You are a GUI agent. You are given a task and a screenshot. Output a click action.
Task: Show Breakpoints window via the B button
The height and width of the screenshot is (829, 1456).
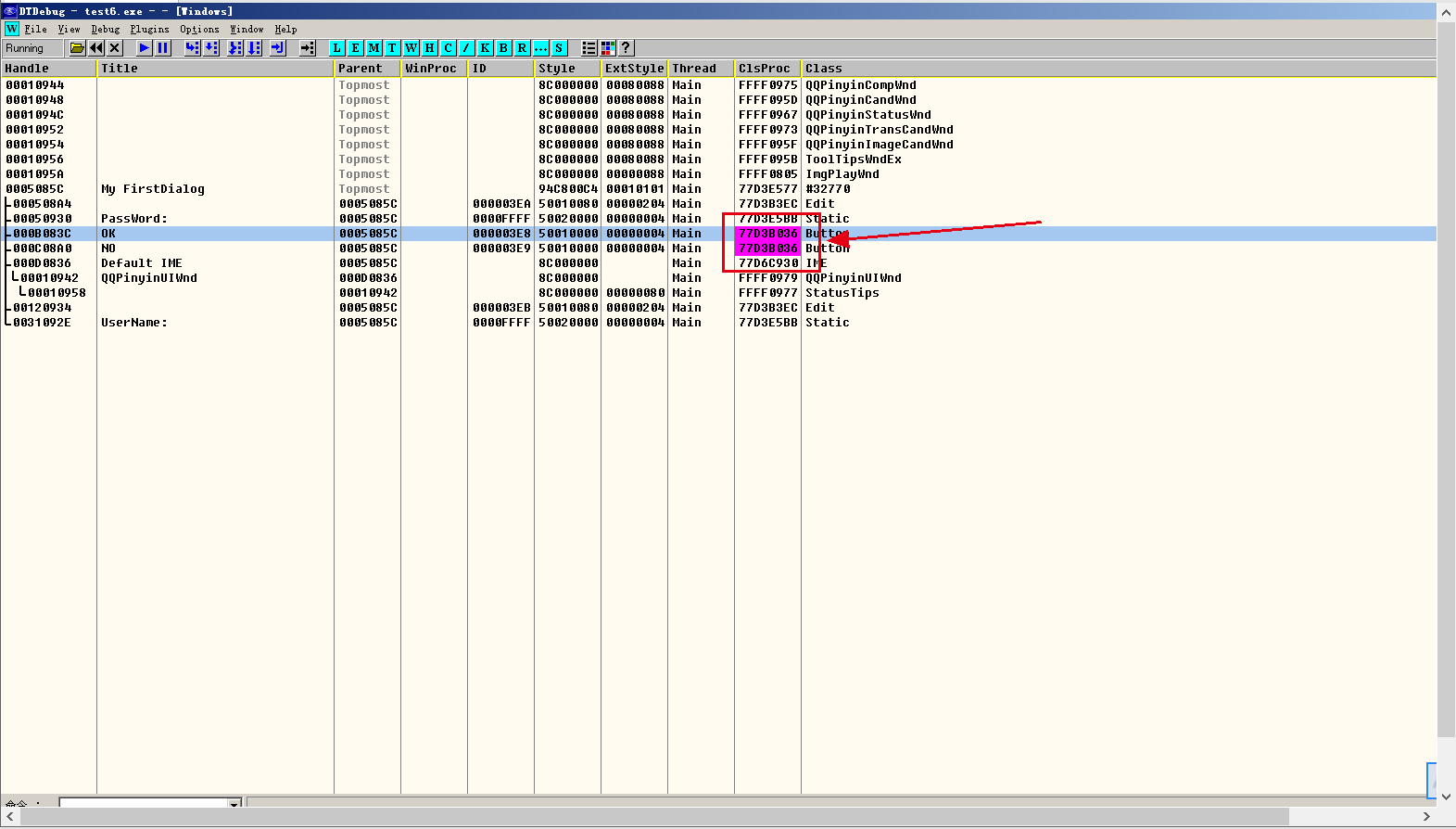[503, 48]
